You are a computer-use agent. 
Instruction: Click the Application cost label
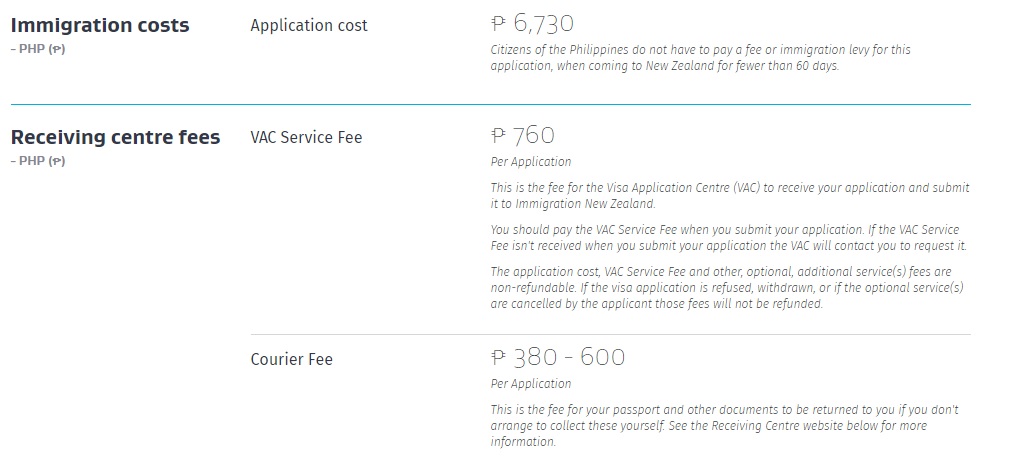click(x=309, y=25)
